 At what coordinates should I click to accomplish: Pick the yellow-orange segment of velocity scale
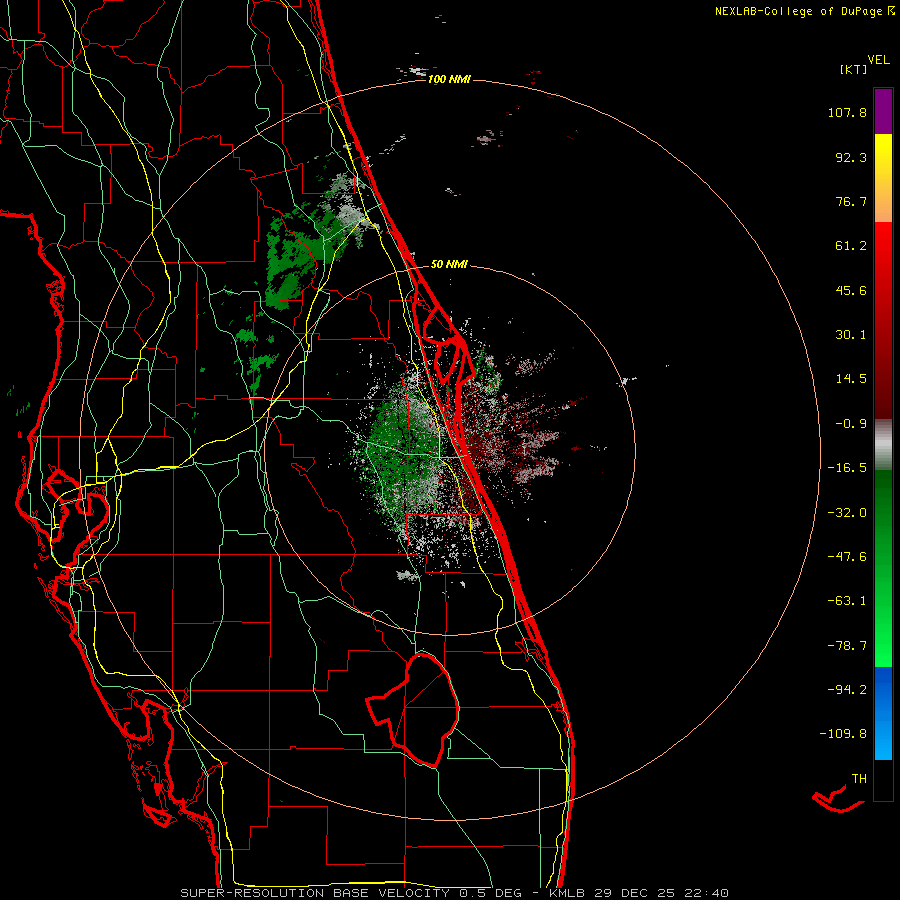click(883, 178)
